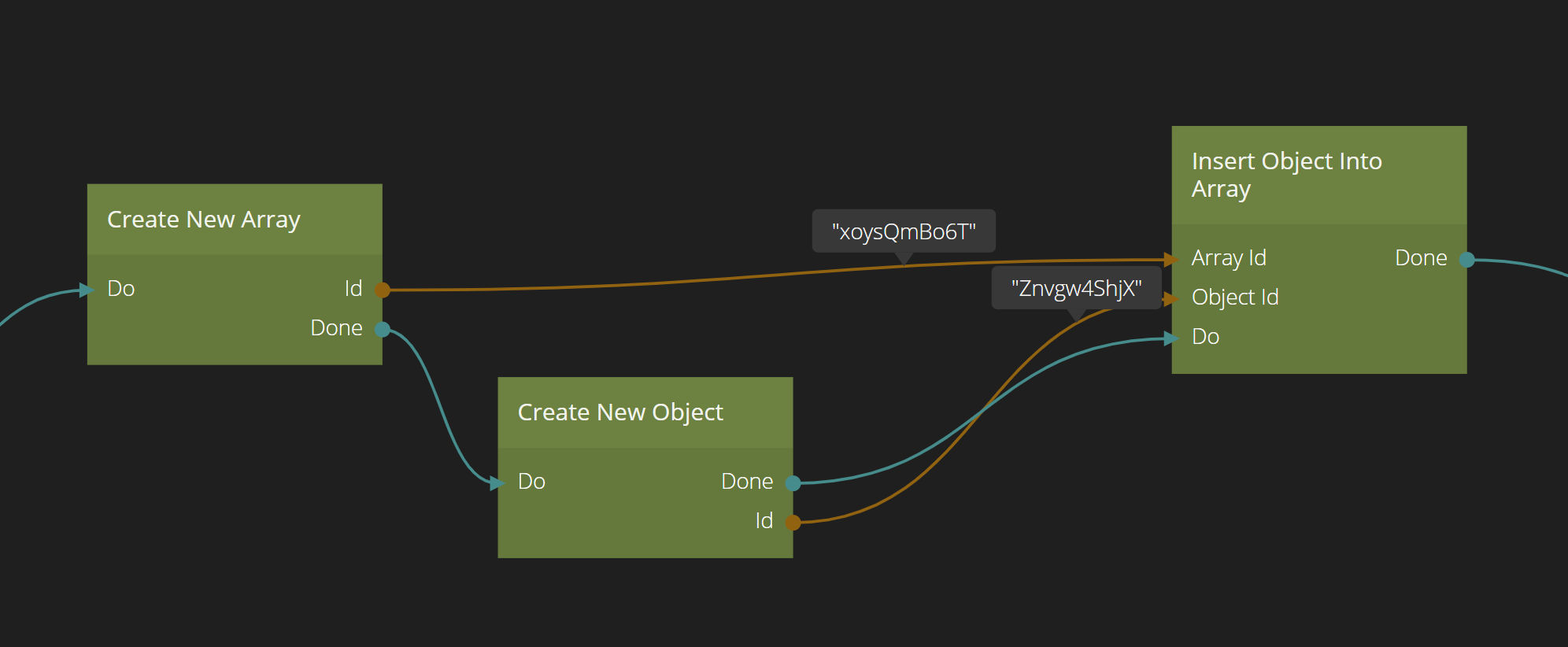The height and width of the screenshot is (647, 1568).
Task: Click the Array Id input arrow
Action: [x=1172, y=259]
